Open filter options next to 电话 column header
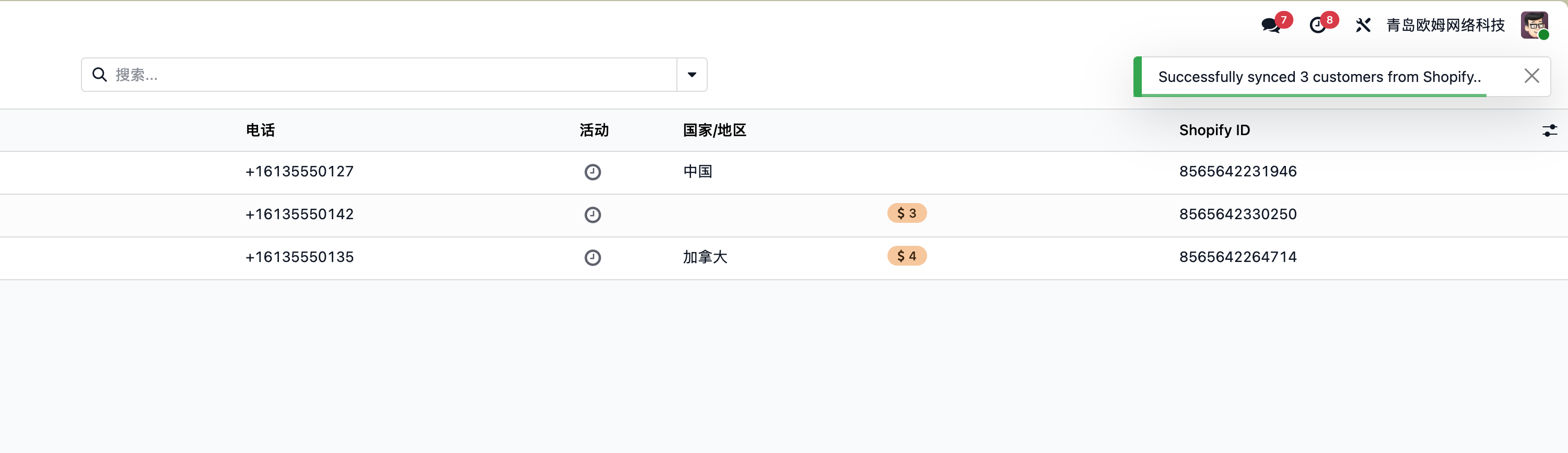The width and height of the screenshot is (1568, 453). tap(426, 130)
